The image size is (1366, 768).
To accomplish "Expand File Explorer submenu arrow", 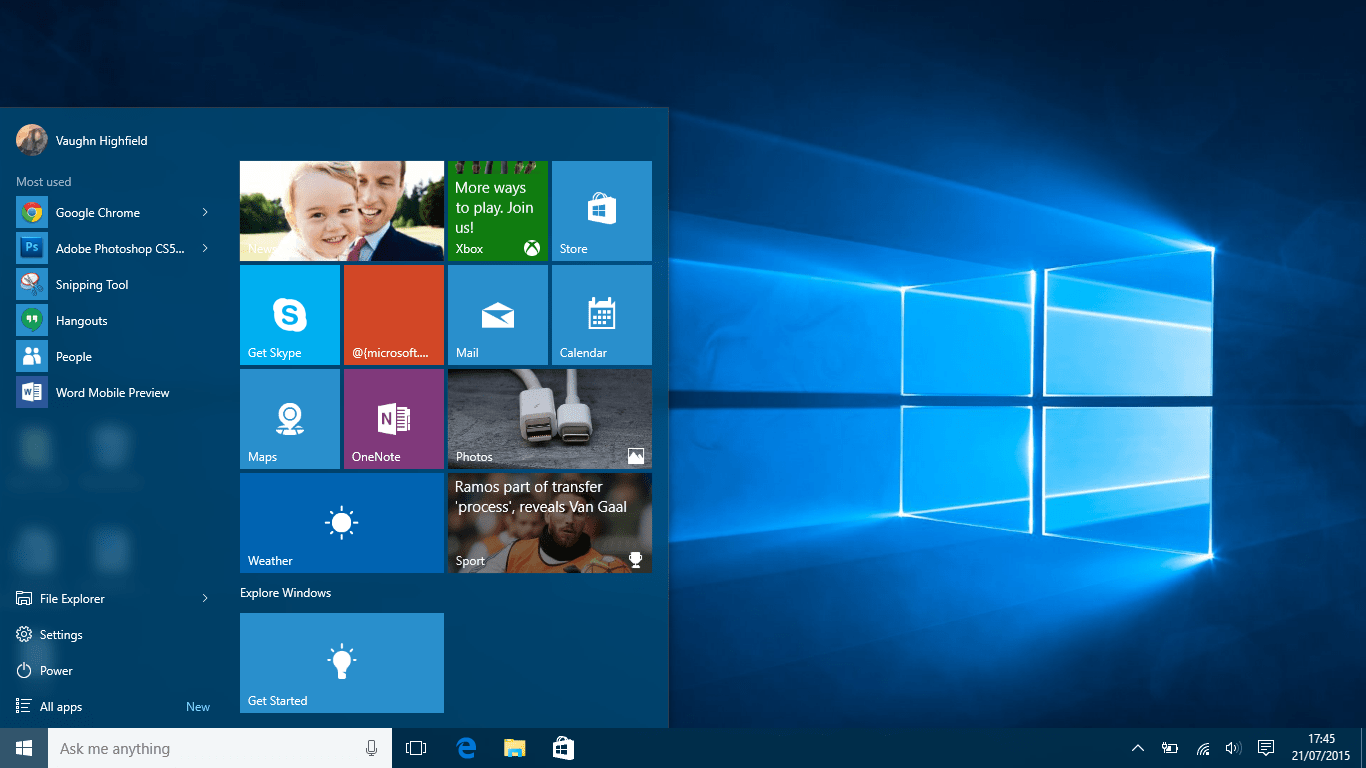I will coord(205,598).
